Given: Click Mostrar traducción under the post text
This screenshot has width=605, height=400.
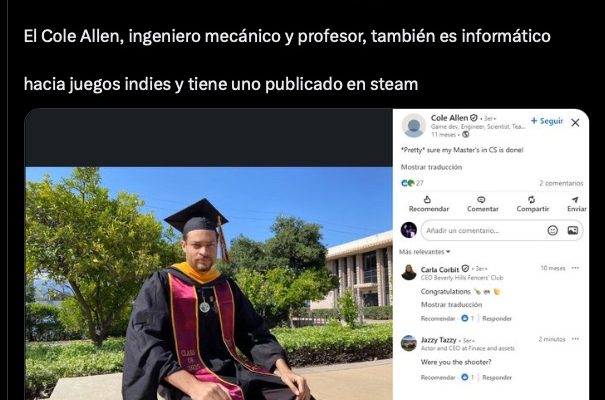Looking at the screenshot, I should (x=431, y=167).
